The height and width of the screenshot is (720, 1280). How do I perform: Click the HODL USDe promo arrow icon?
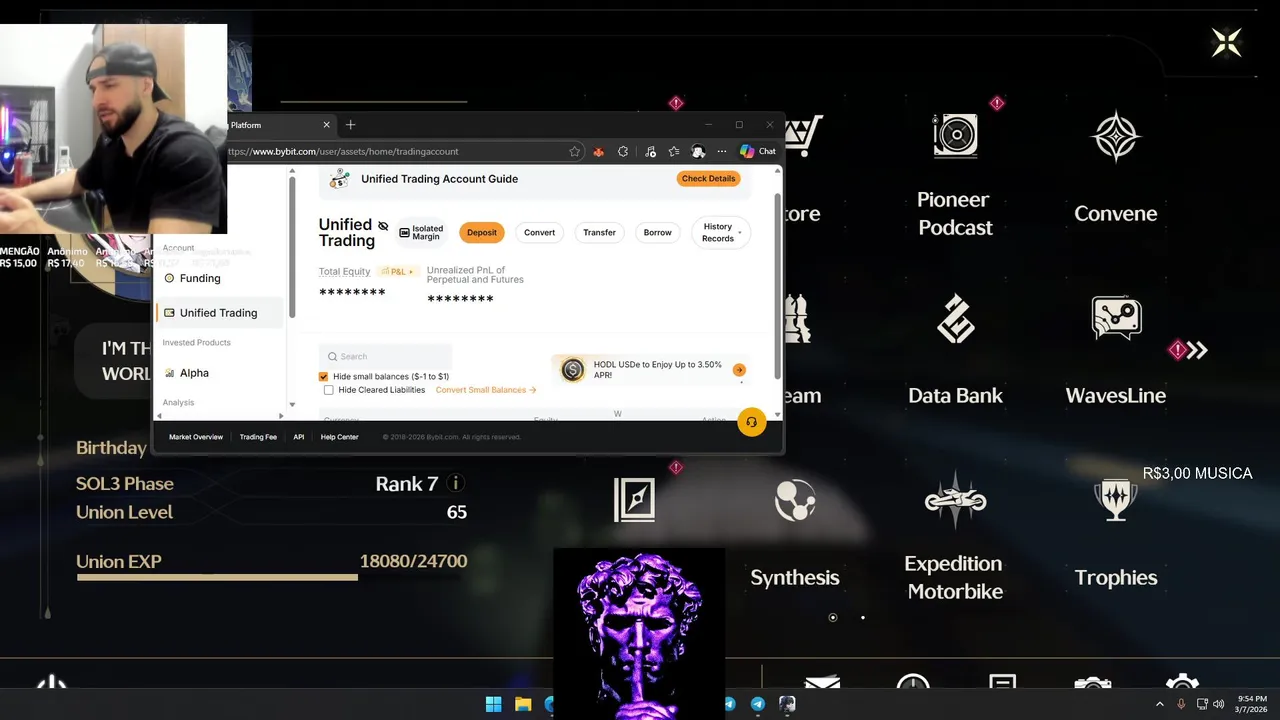(739, 370)
